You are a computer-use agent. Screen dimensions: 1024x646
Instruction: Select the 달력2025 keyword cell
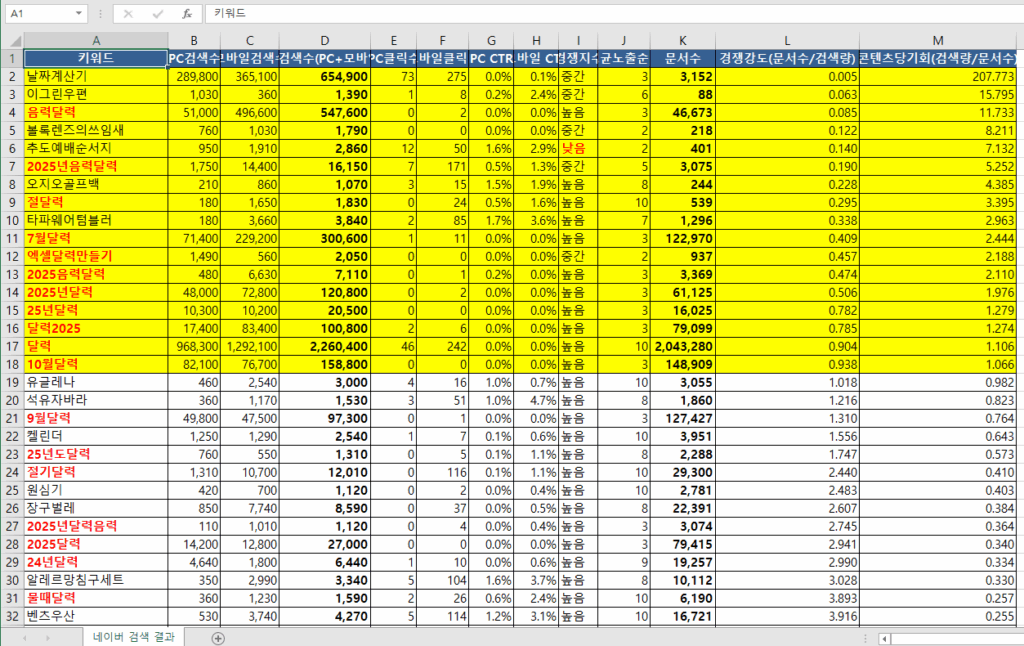[x=96, y=328]
